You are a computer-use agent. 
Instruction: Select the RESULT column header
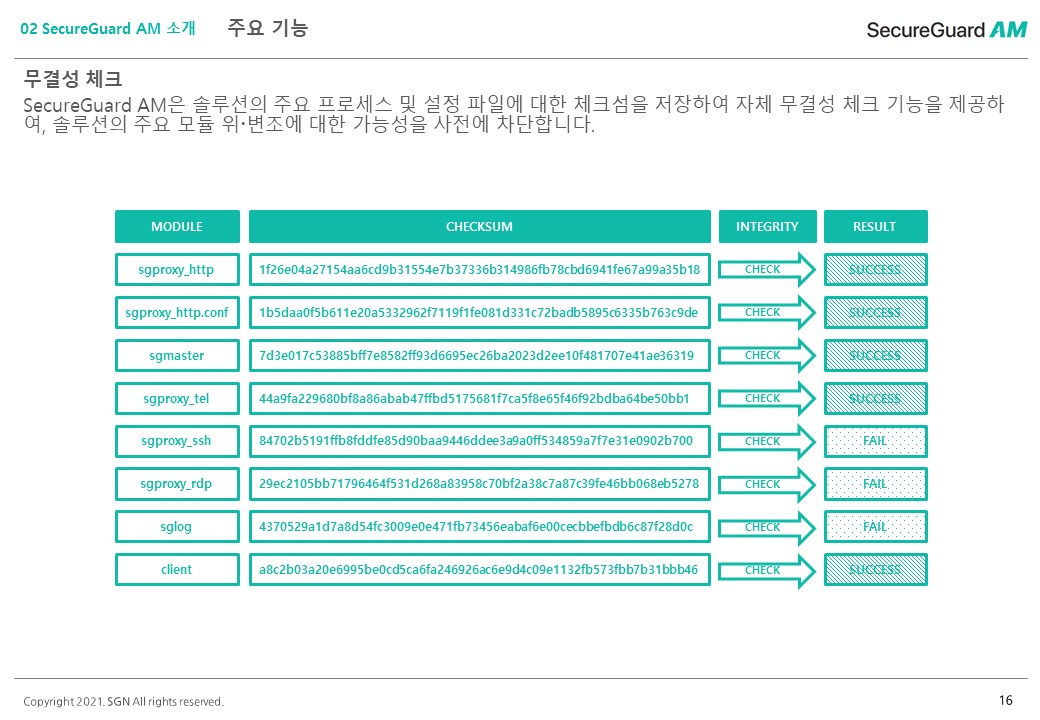(x=876, y=227)
